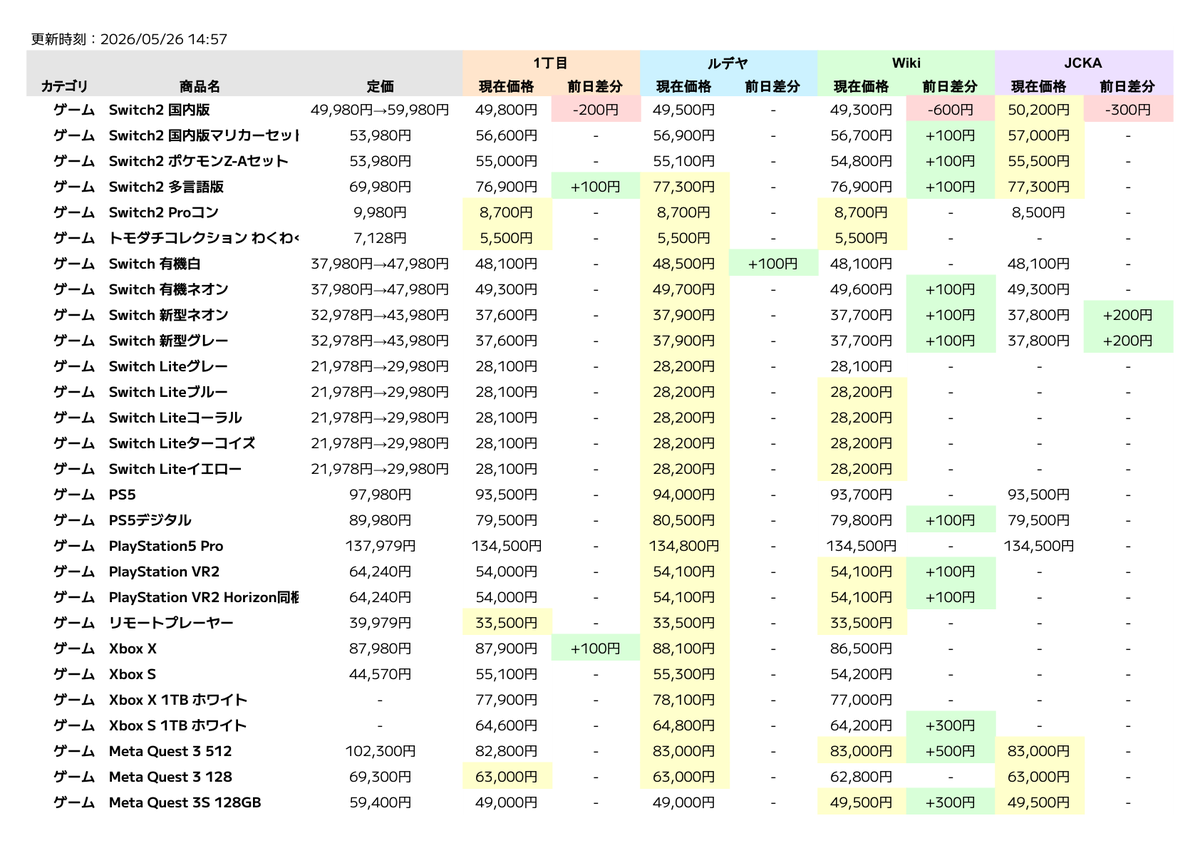Click Wiki price 77,000円
1200x848 pixels.
coord(861,700)
